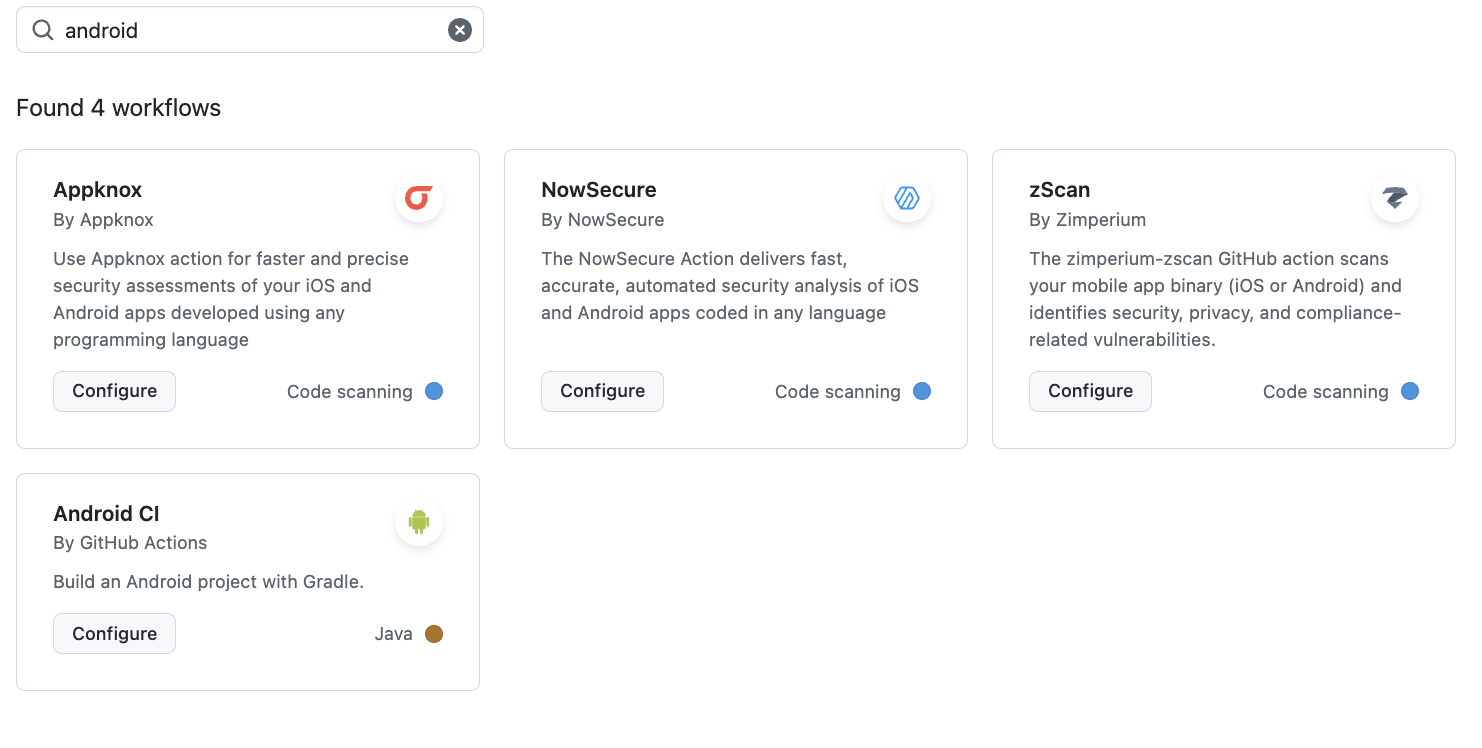Focus the workflow search field

pos(250,30)
